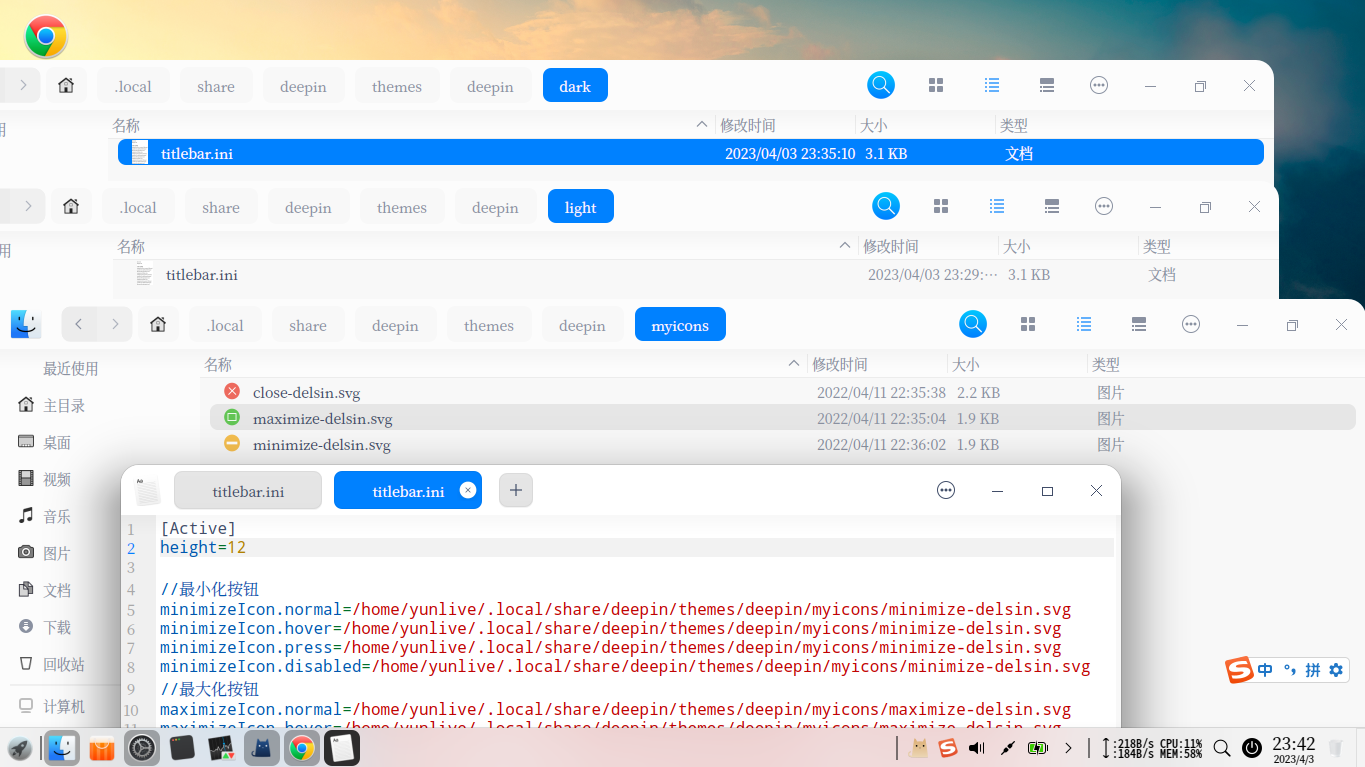Click the power button in the tray

[x=1251, y=748]
